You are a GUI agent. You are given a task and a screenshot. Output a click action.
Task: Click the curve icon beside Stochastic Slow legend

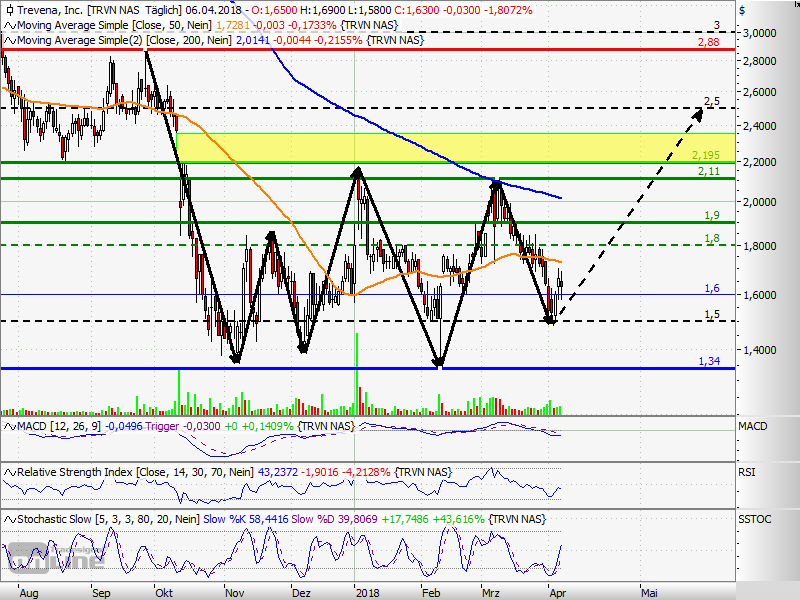(8, 519)
